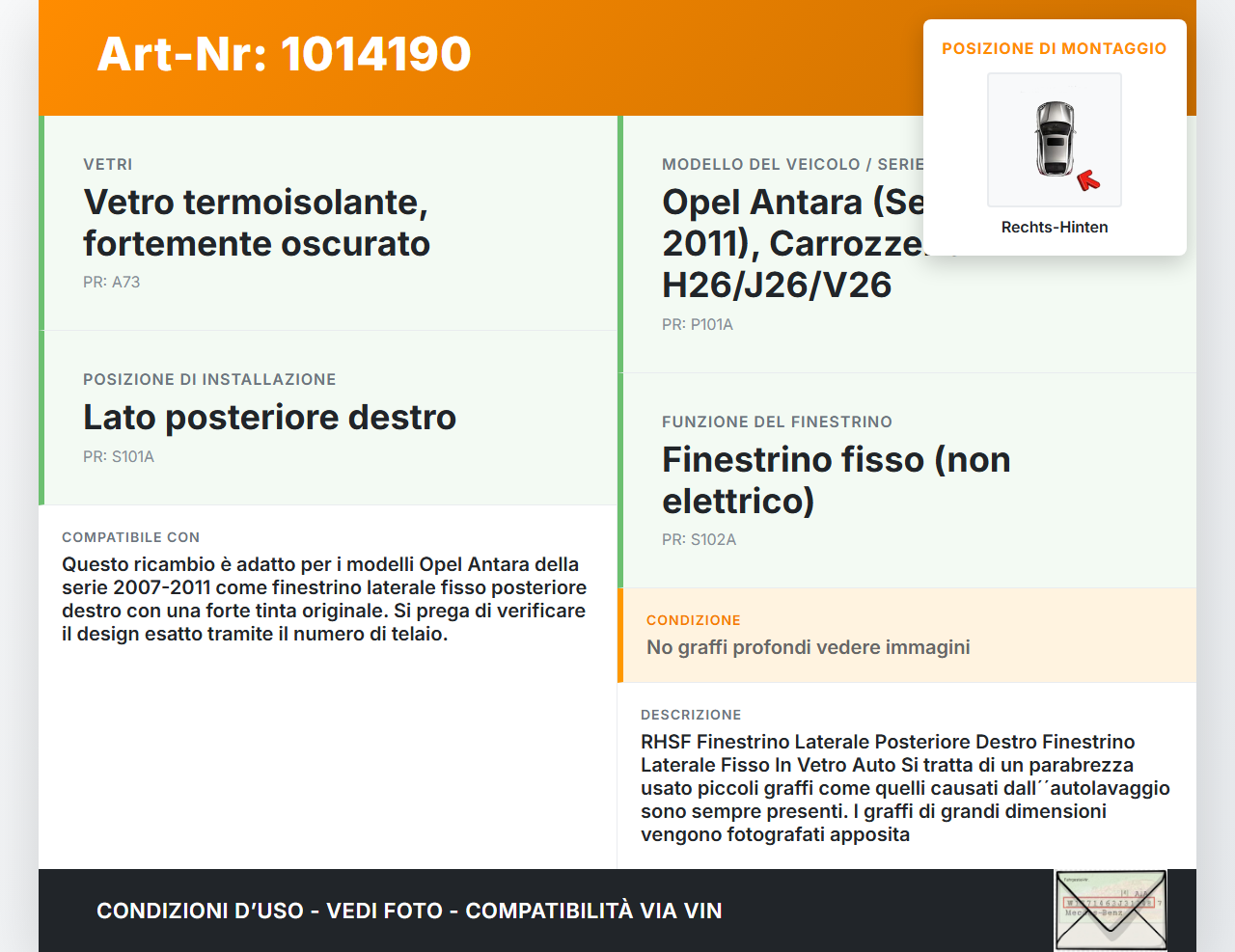Click the 'PR: P101A' code
The image size is (1235, 952).
coord(698,324)
